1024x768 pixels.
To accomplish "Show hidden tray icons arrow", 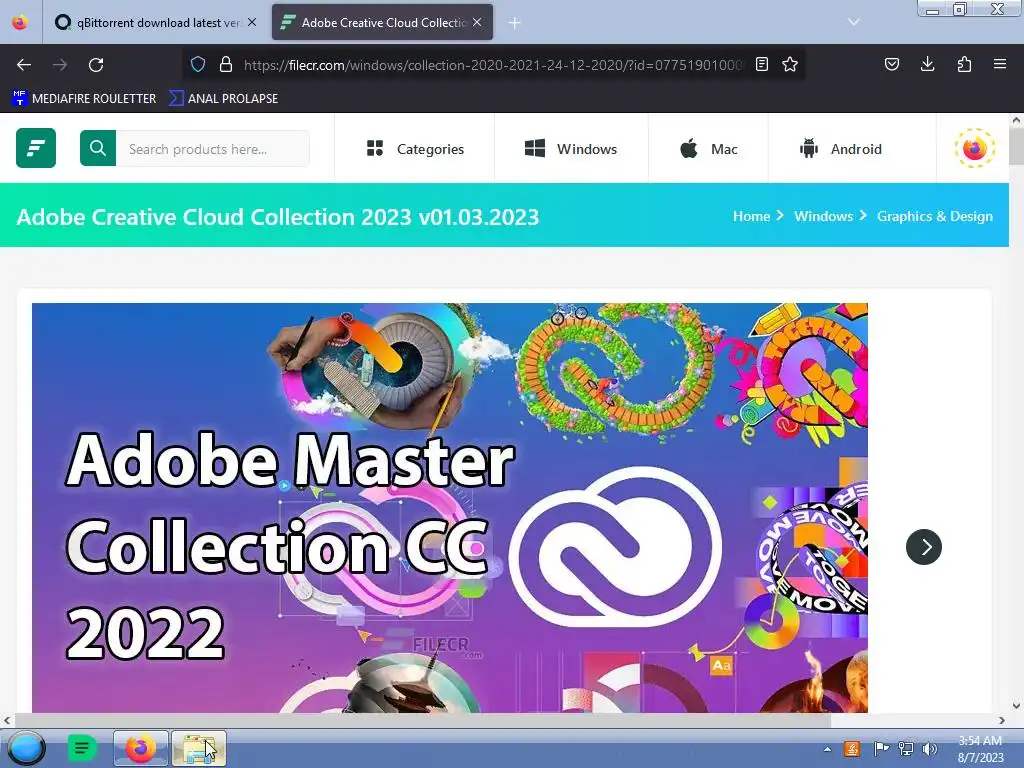I will [827, 749].
